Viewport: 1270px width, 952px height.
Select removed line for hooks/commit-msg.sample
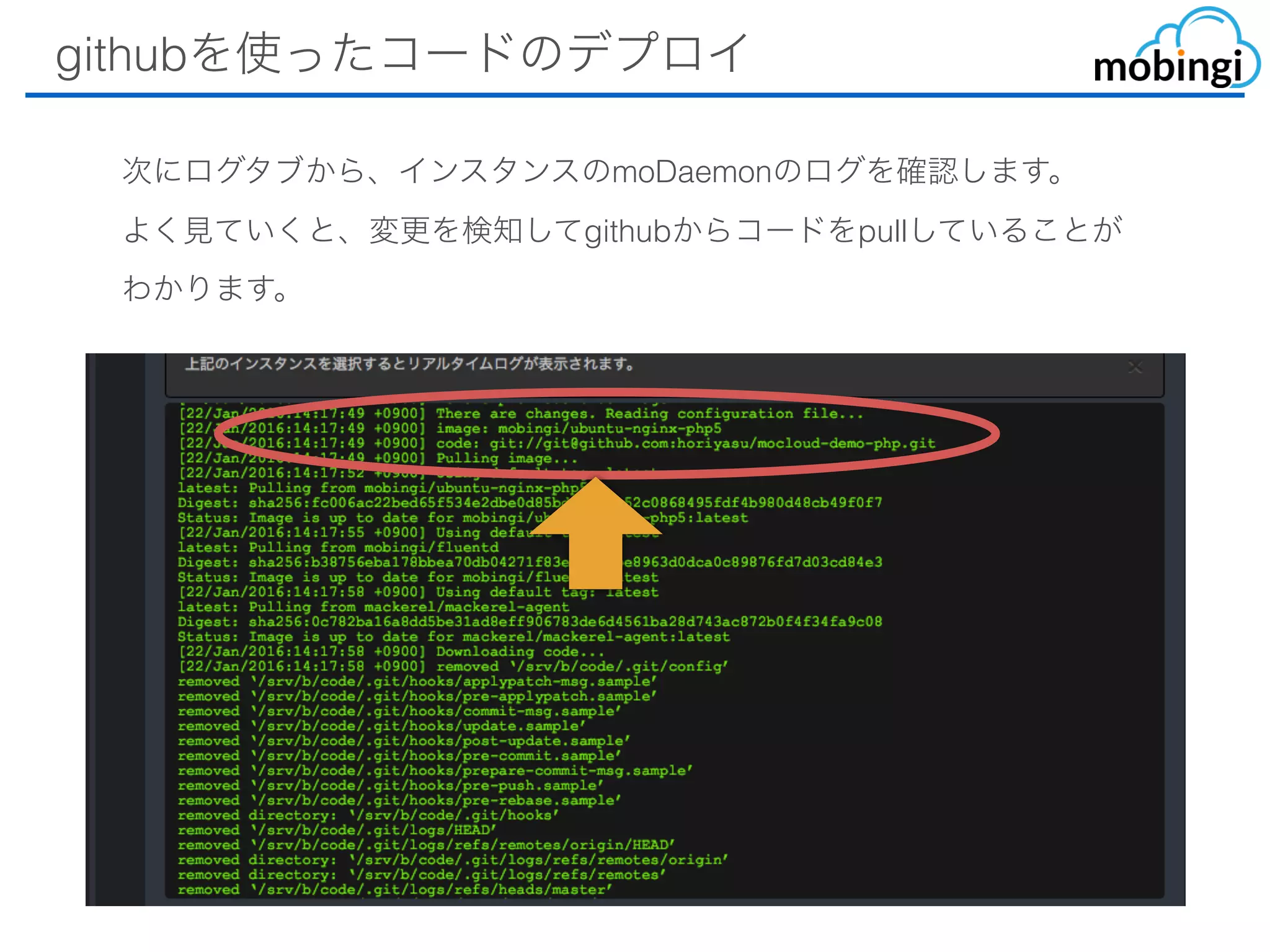[399, 711]
